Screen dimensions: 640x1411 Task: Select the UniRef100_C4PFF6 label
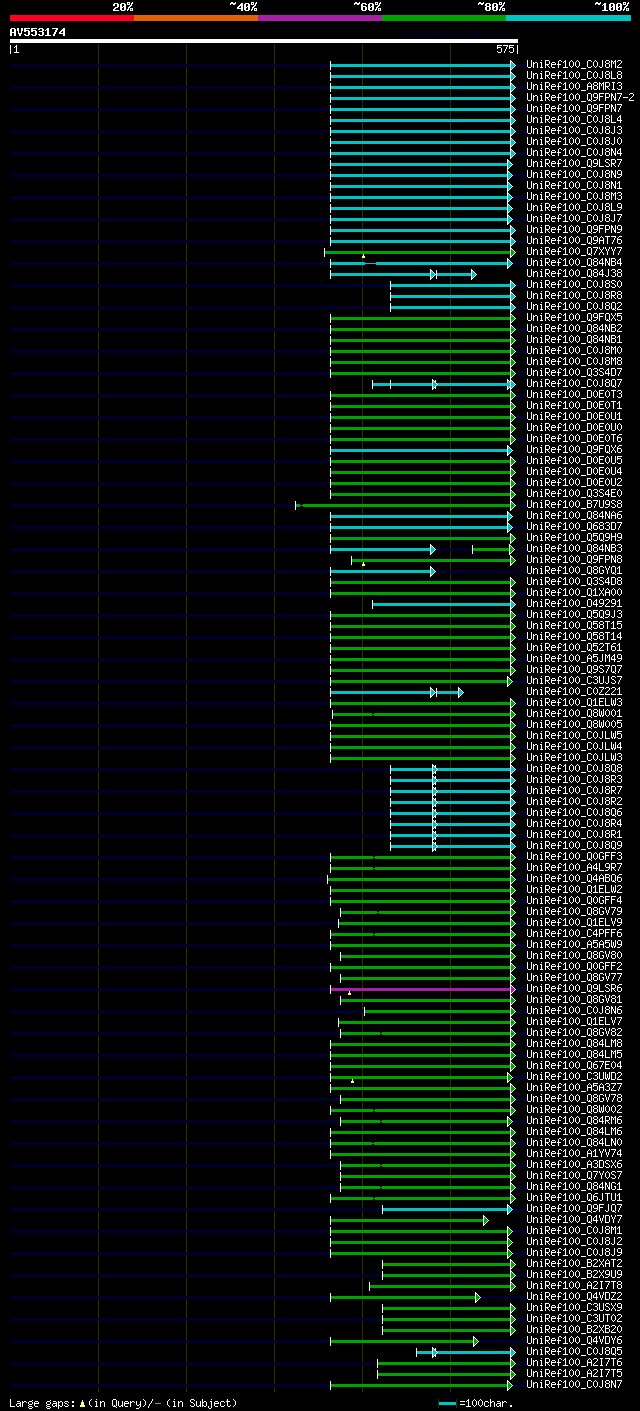(574, 934)
